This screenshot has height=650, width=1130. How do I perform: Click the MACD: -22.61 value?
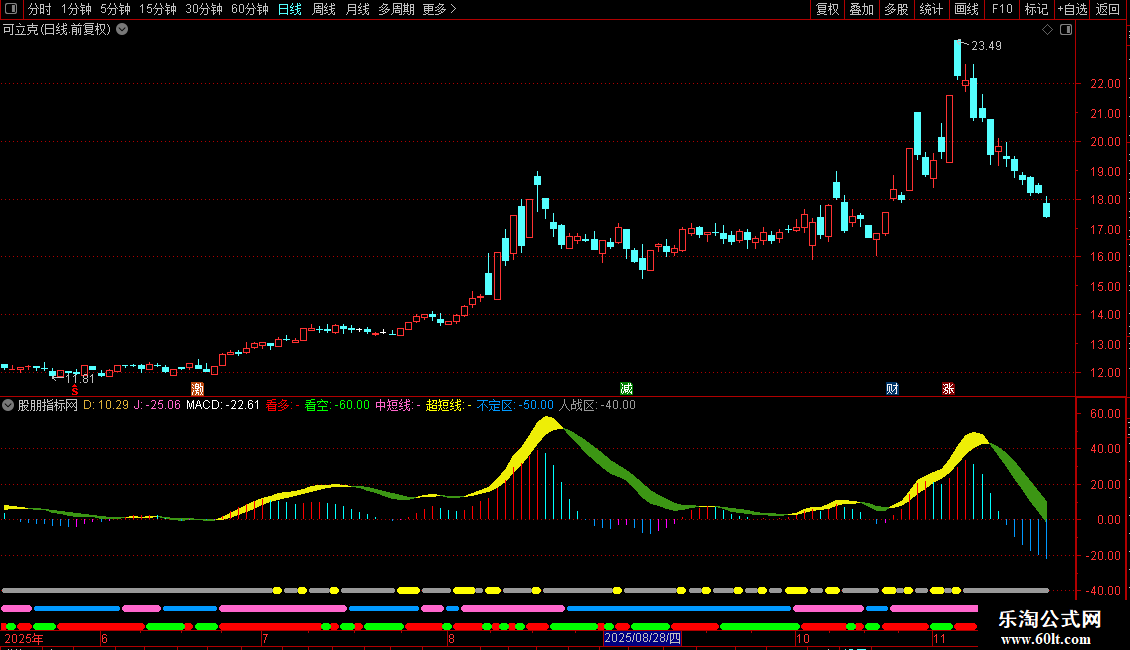tap(223, 406)
